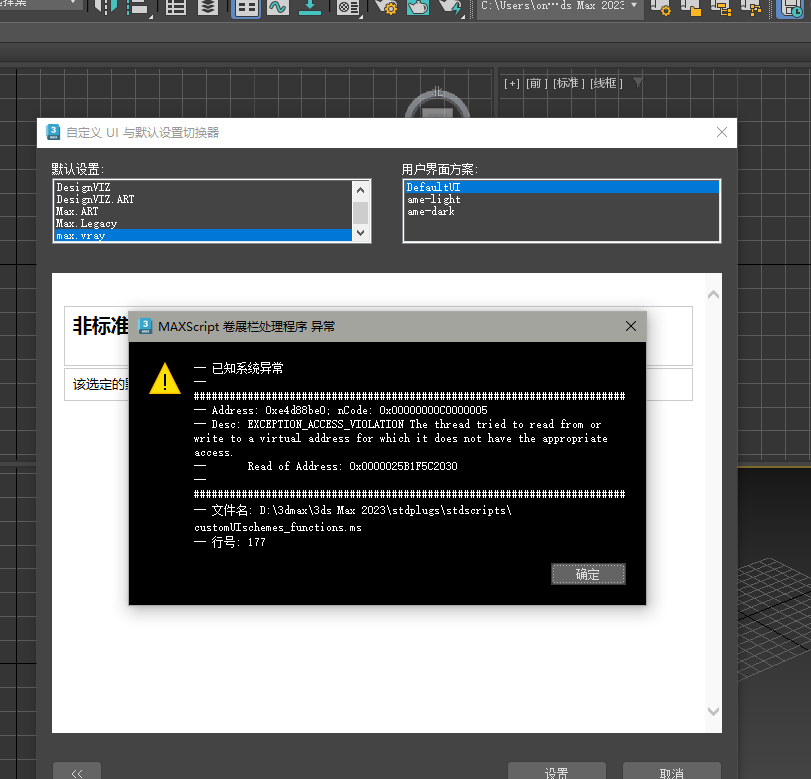Select Max.ART in default settings list

coord(203,211)
